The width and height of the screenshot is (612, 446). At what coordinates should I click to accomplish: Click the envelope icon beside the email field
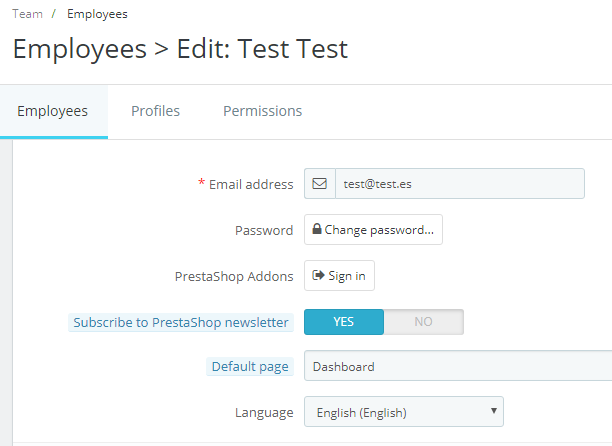[320, 184]
